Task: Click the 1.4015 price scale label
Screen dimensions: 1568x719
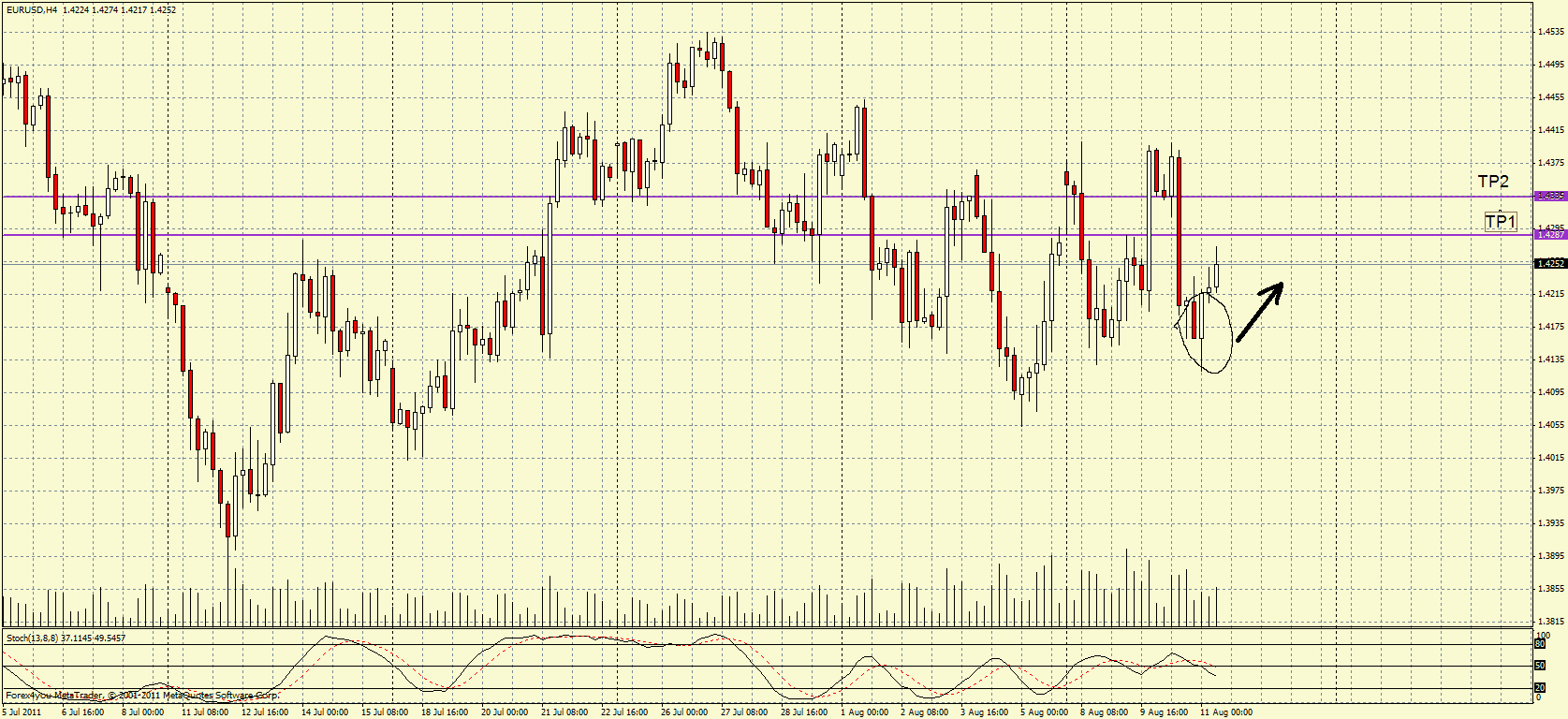Action: pos(1551,458)
